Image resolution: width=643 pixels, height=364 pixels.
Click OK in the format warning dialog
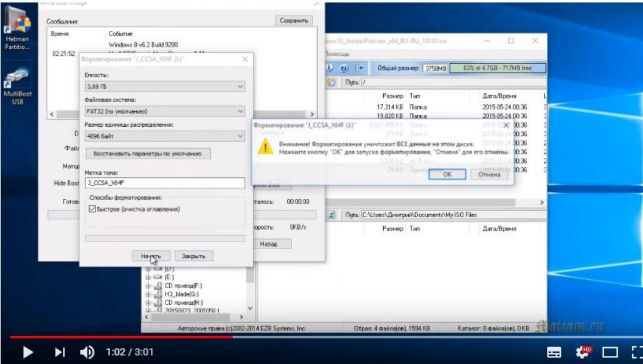(447, 174)
